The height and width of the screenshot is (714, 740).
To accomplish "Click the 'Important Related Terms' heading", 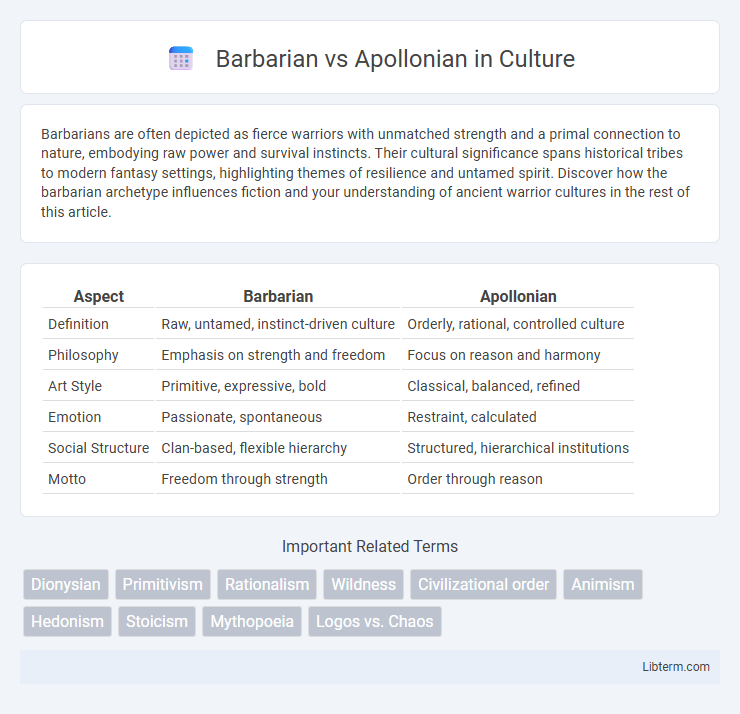I will (370, 546).
